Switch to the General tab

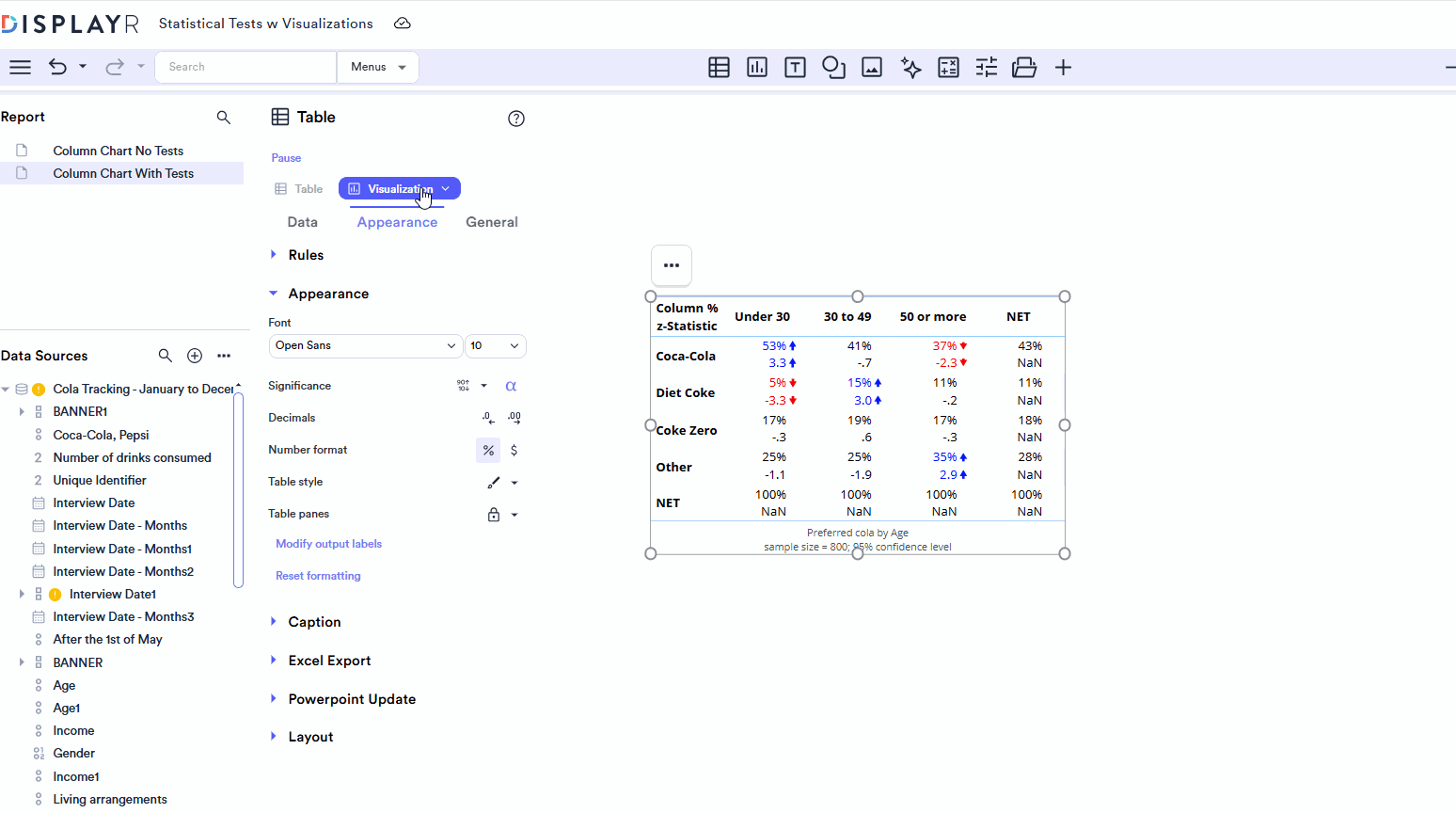pyautogui.click(x=492, y=222)
